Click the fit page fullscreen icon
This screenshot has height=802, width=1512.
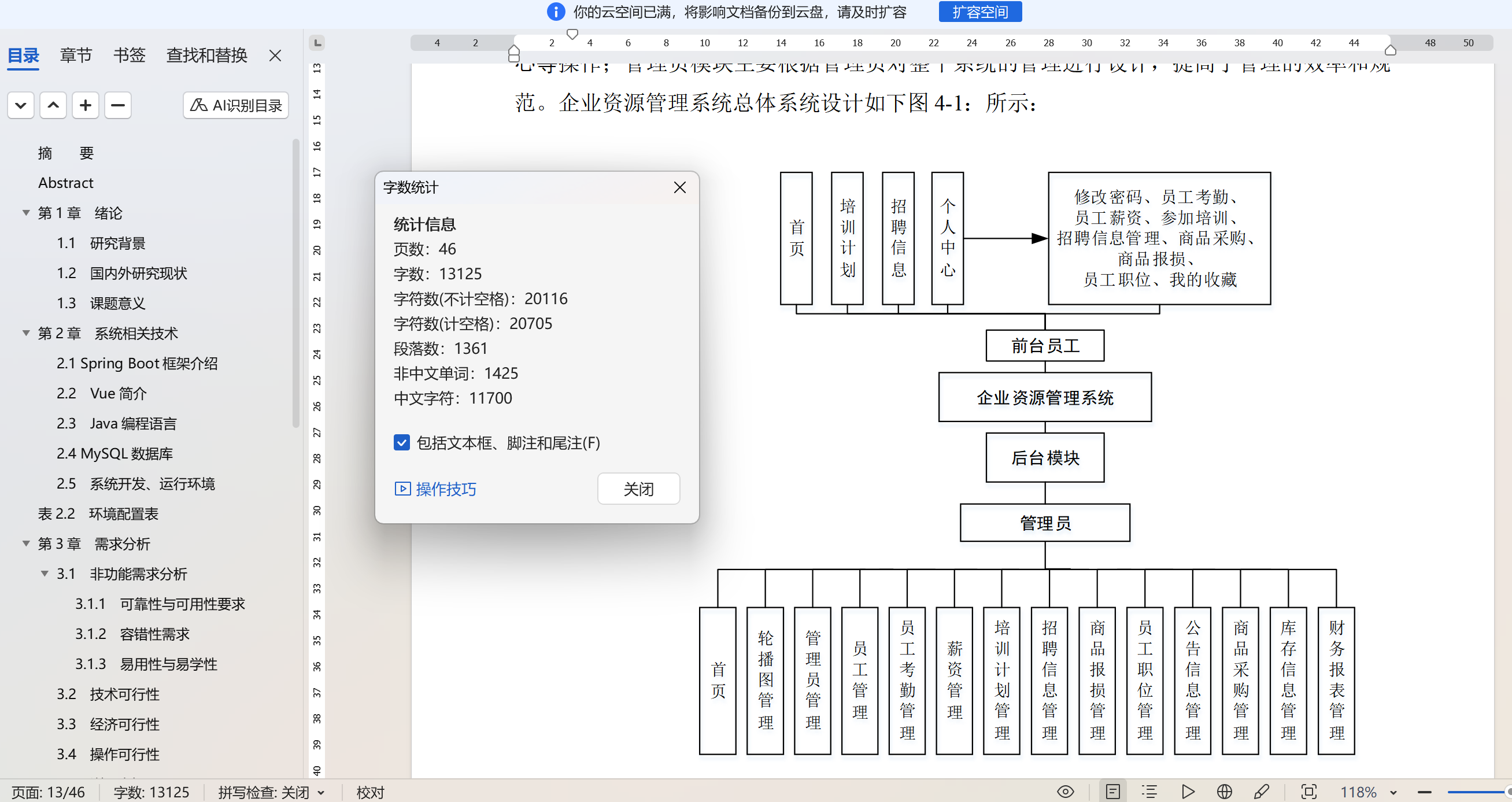coord(1309,792)
